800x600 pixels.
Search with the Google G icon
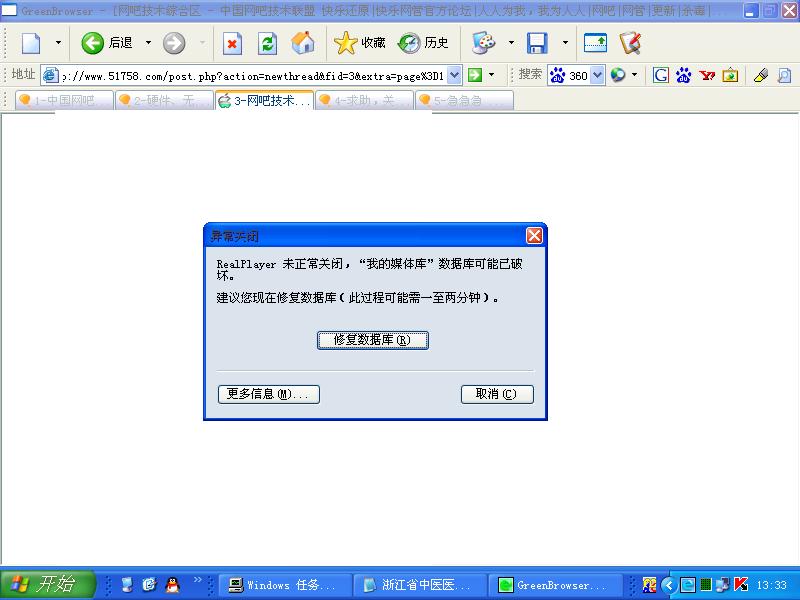(661, 76)
